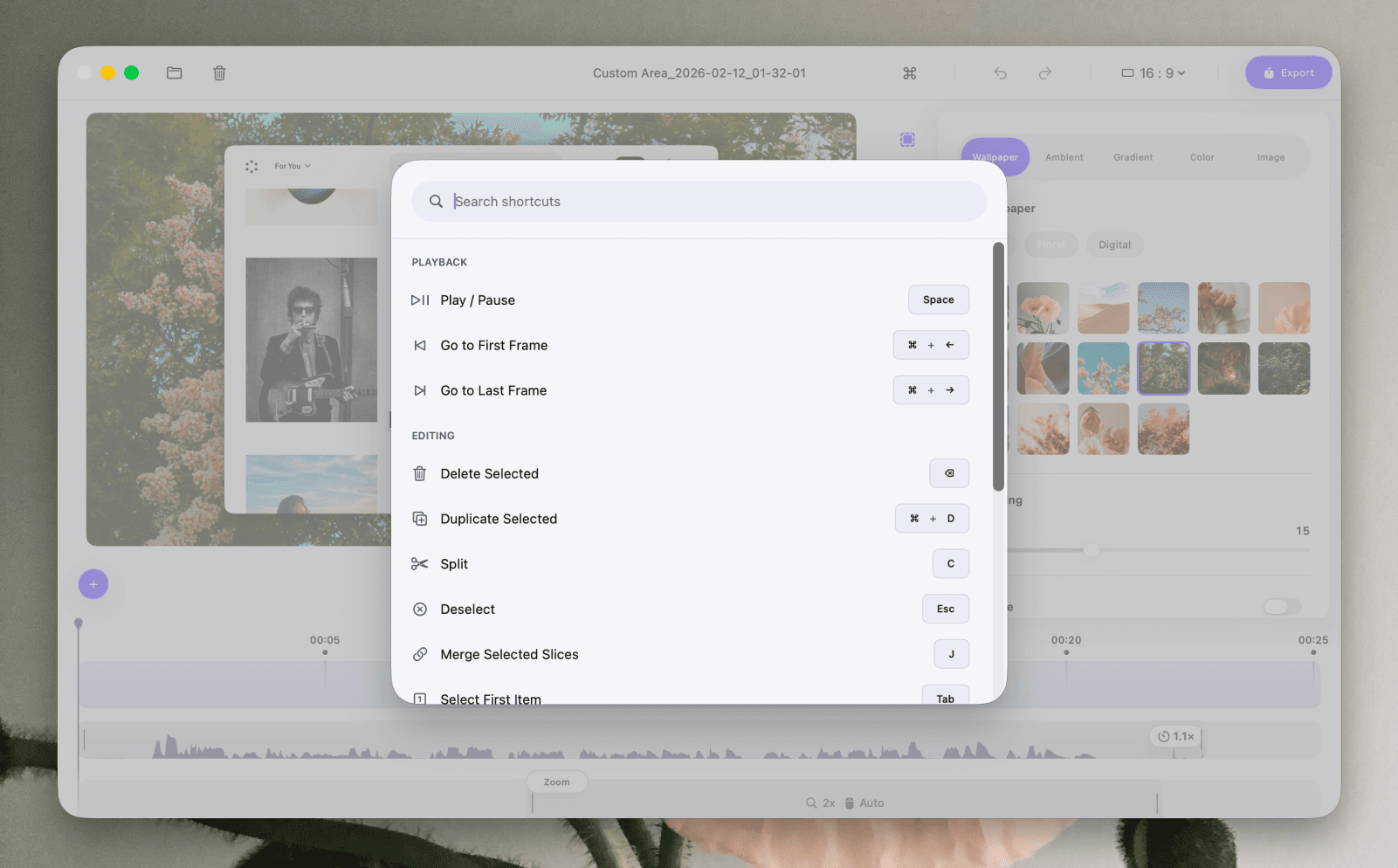
Task: Expand the For You dropdown in the preview
Action: [292, 165]
